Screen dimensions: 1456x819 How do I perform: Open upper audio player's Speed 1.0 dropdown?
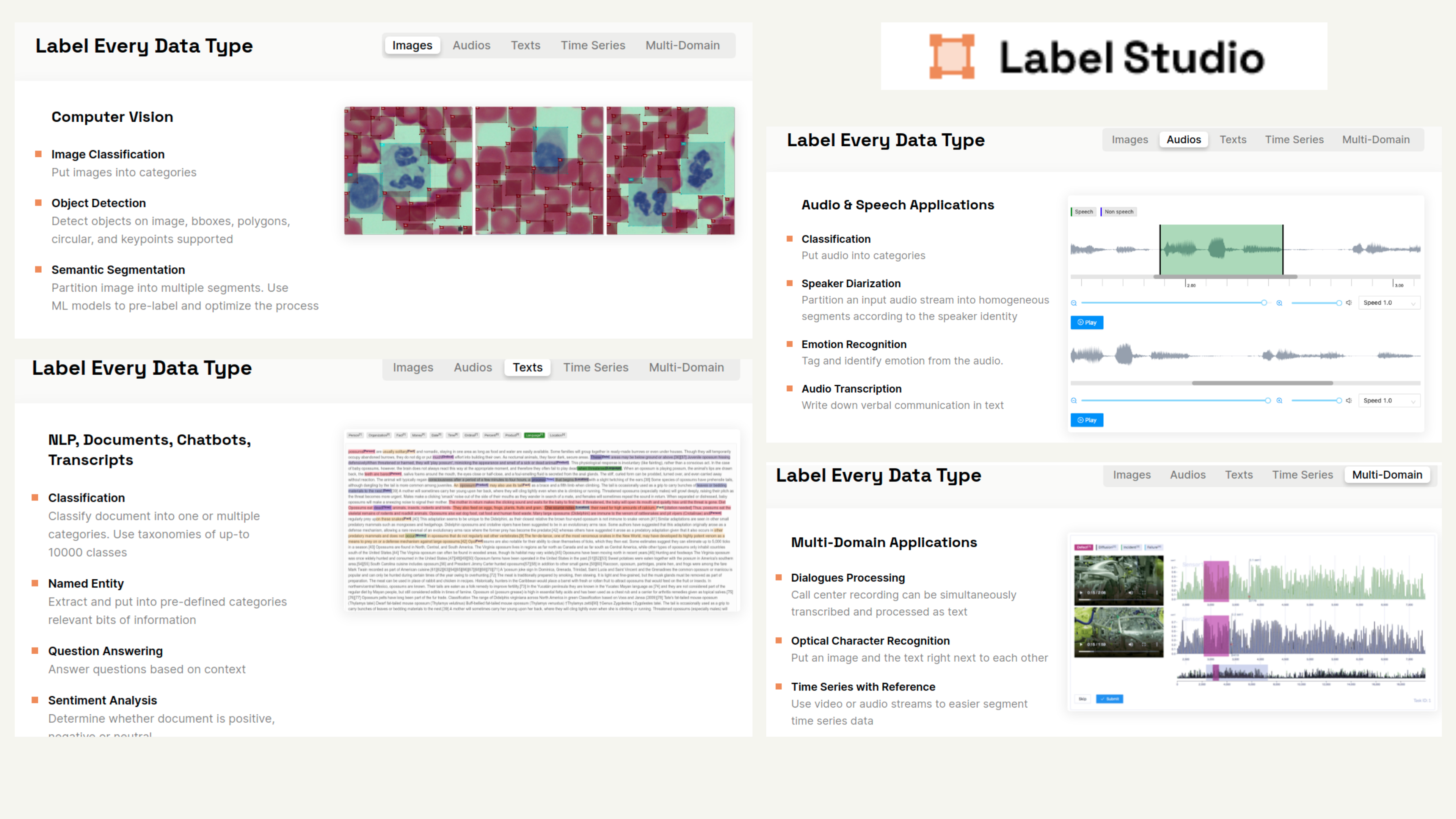(1389, 303)
